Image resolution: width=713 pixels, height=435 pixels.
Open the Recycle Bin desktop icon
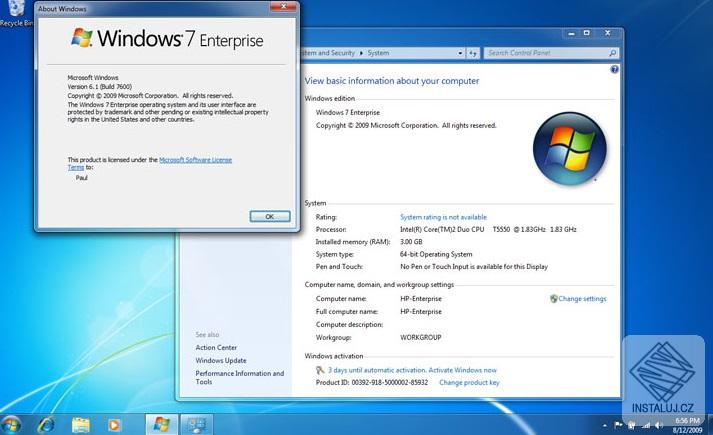[x=16, y=14]
